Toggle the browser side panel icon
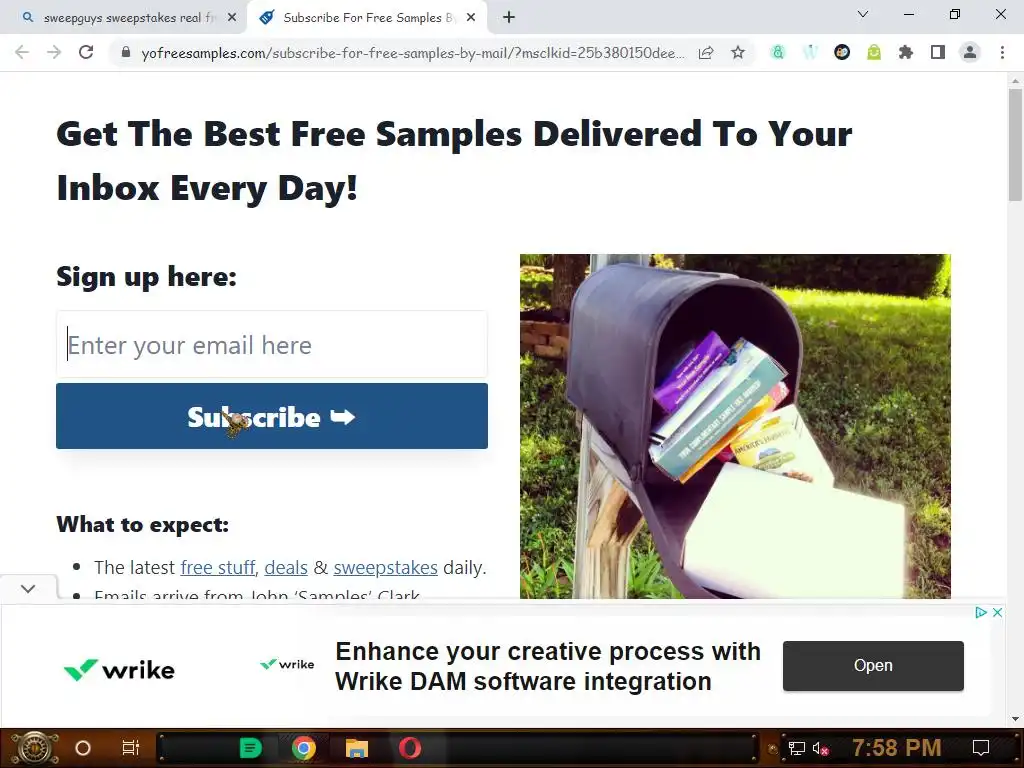The height and width of the screenshot is (768, 1024). pyautogui.click(x=938, y=52)
